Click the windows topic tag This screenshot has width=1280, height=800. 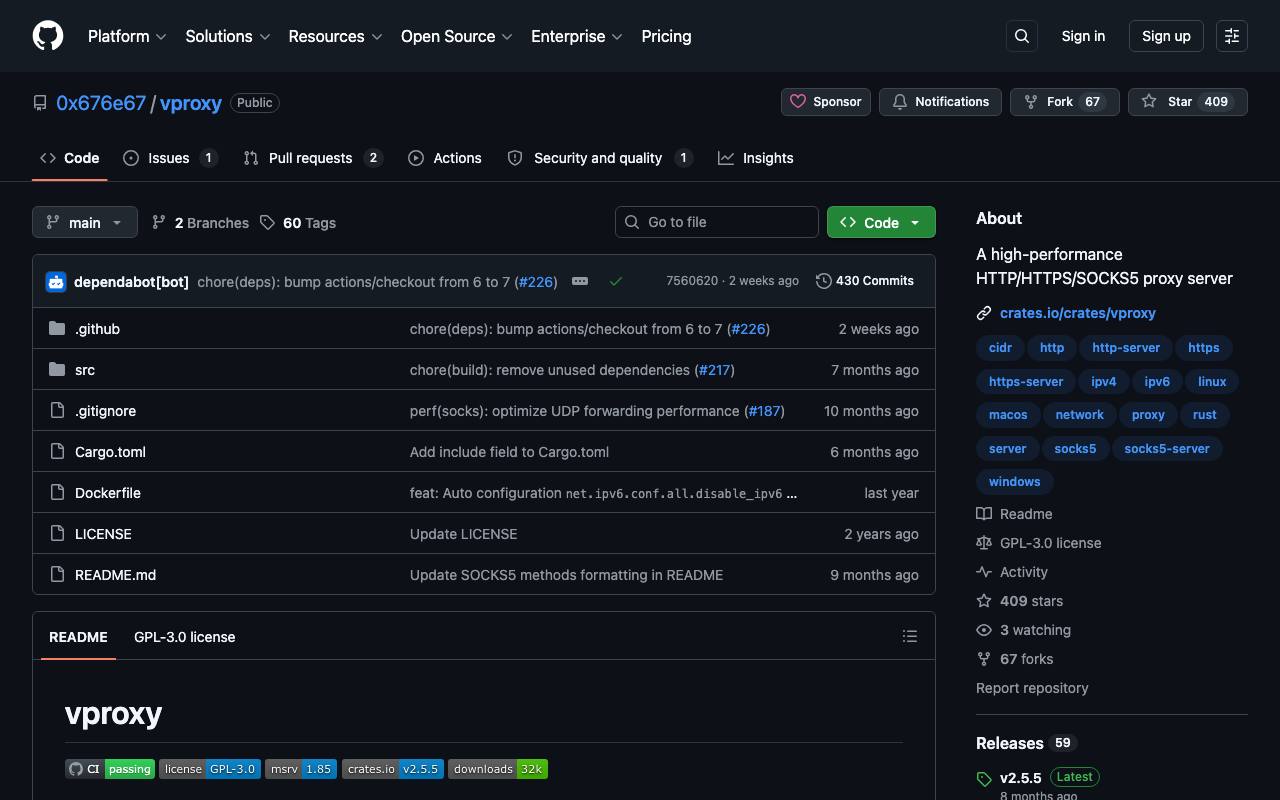pyautogui.click(x=1014, y=482)
